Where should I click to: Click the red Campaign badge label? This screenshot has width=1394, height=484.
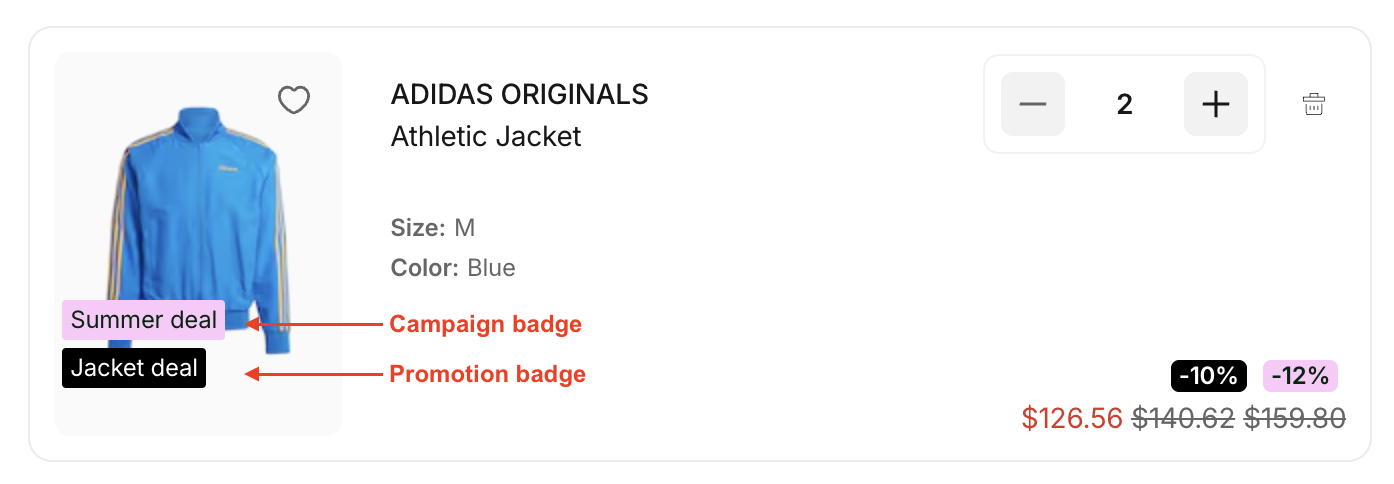tap(485, 324)
